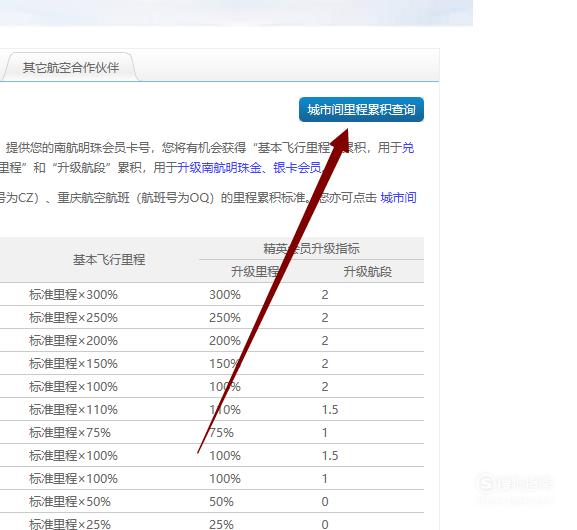Screen dimensions: 577x530
Task: Select the 标准里程×150% cell
Action: [73, 364]
